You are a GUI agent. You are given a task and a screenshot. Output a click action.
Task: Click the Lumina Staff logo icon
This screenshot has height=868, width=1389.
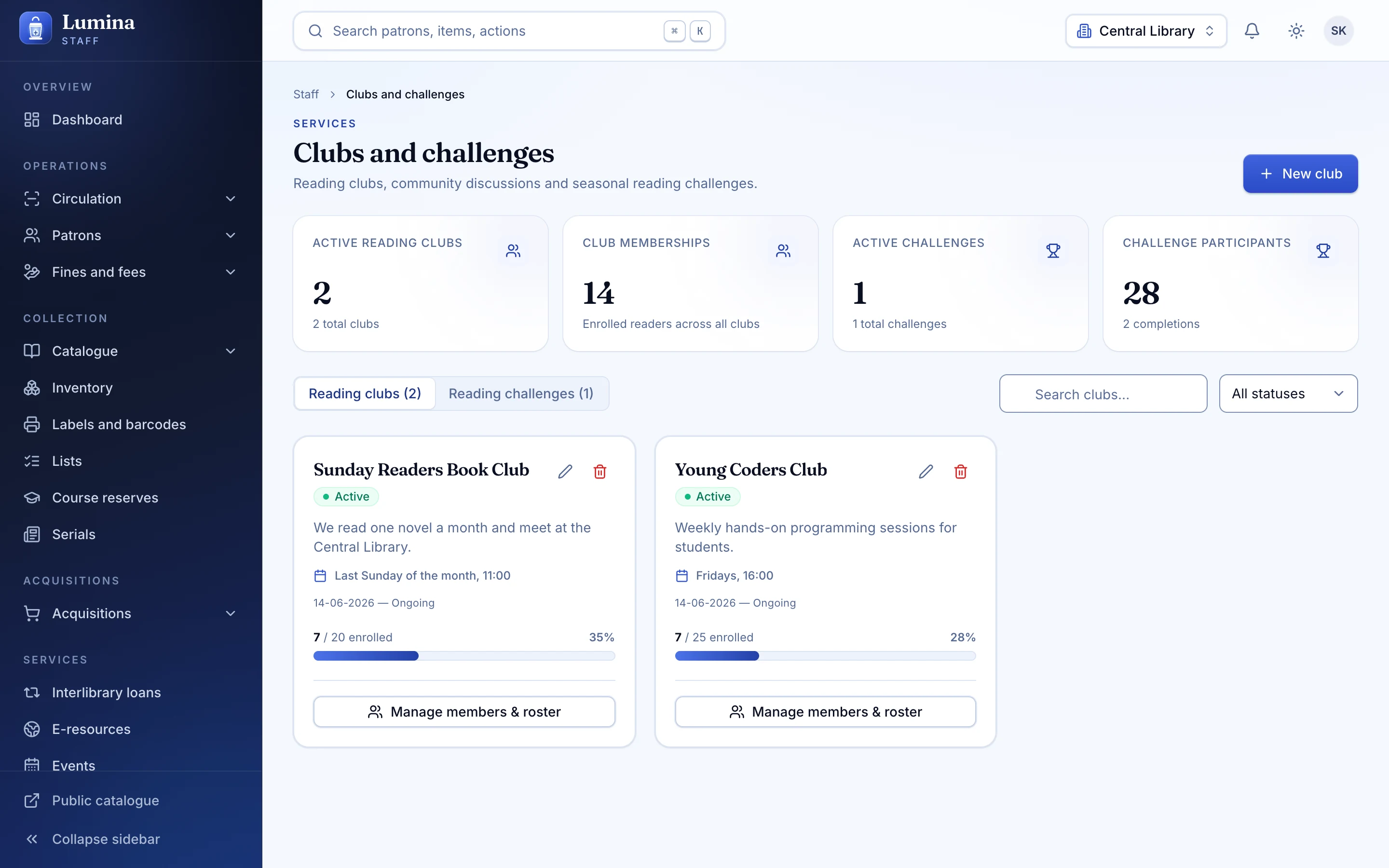[x=36, y=29]
